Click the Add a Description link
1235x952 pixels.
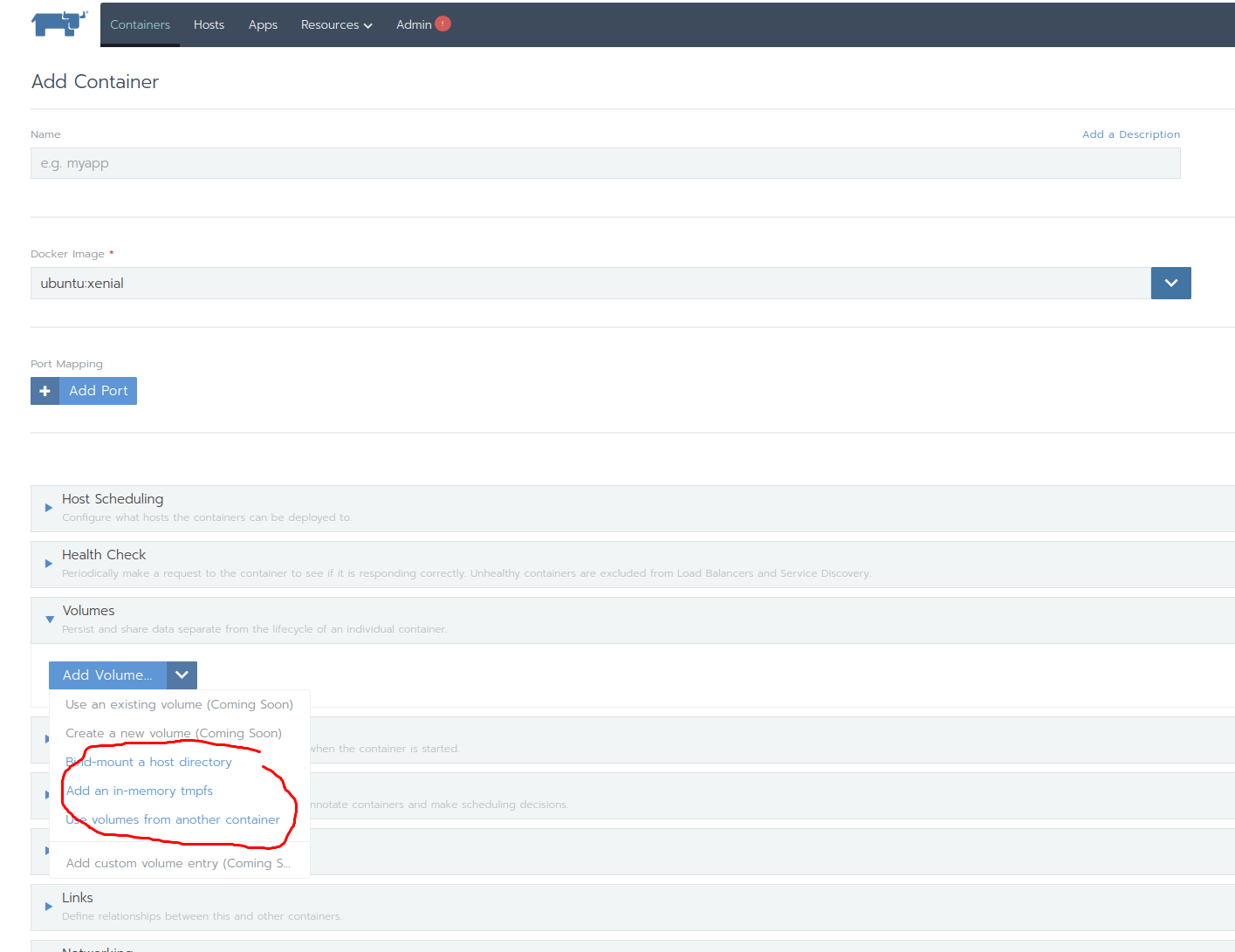1131,134
